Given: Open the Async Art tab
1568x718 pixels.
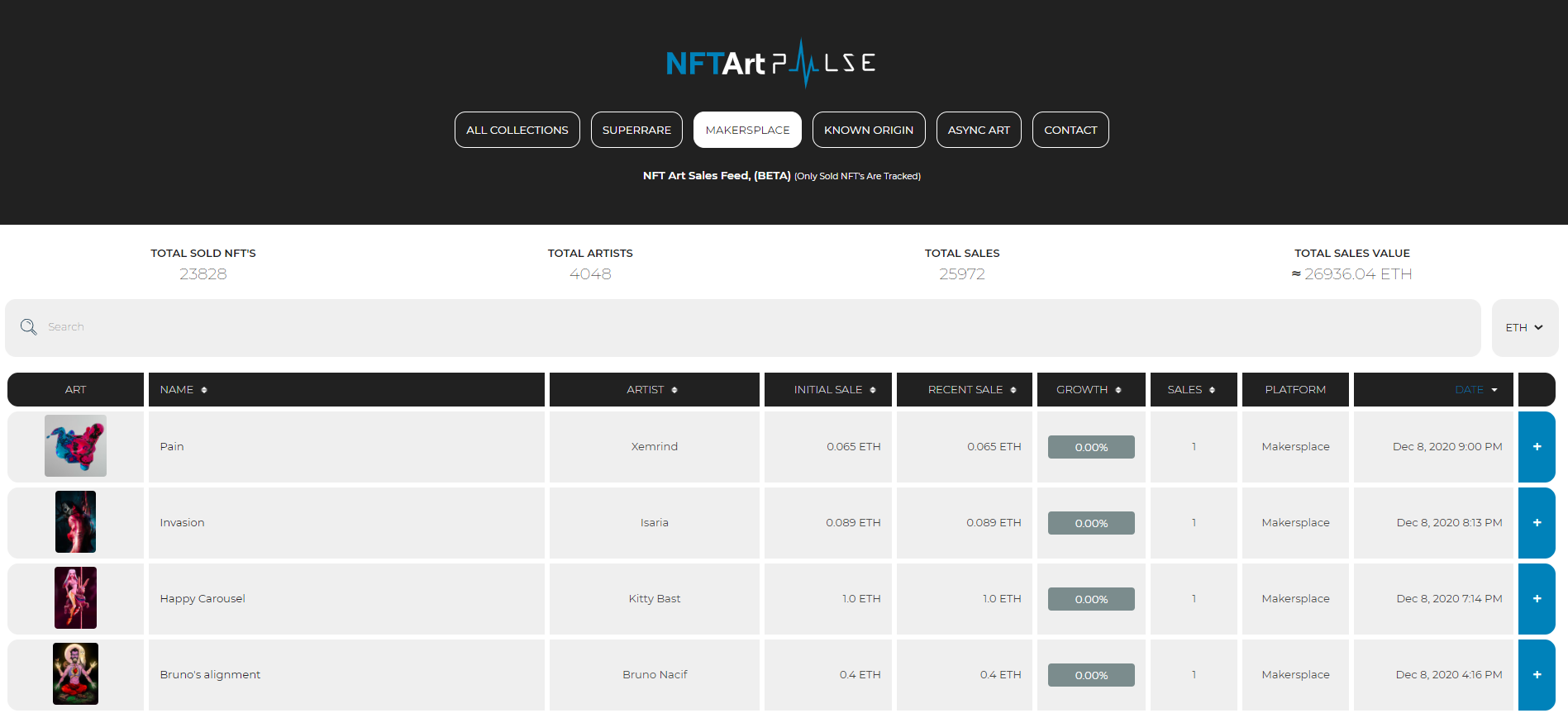Looking at the screenshot, I should (979, 130).
